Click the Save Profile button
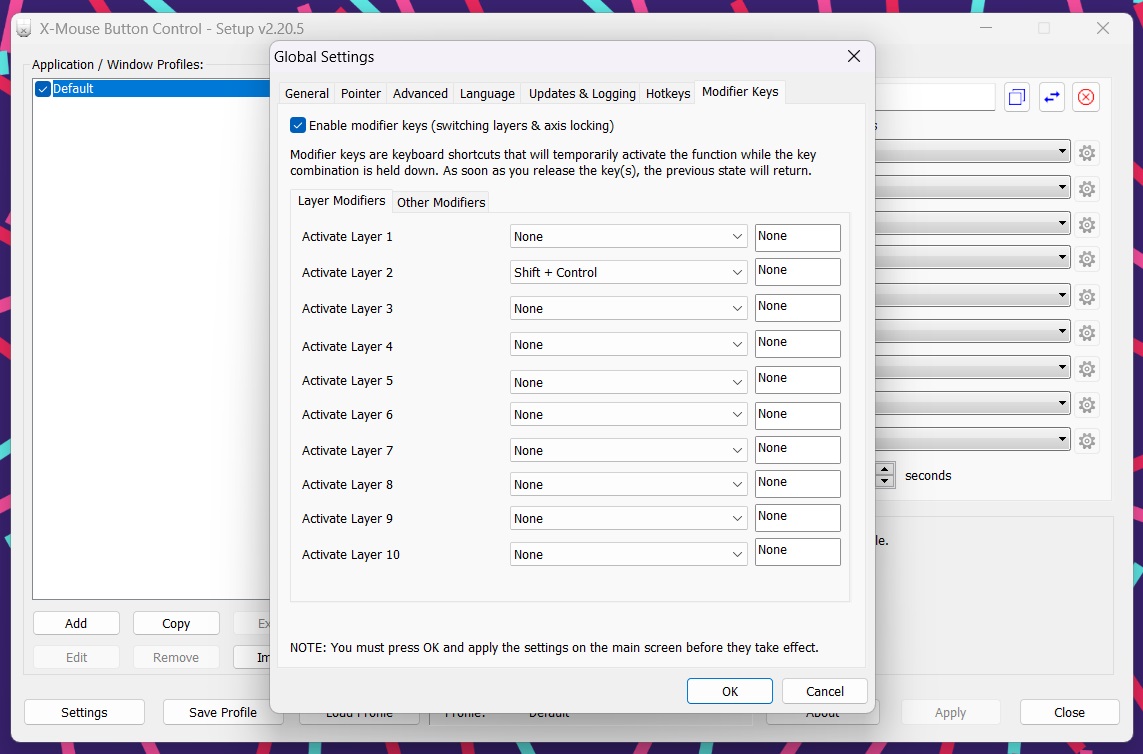Viewport: 1143px width, 754px height. click(223, 712)
